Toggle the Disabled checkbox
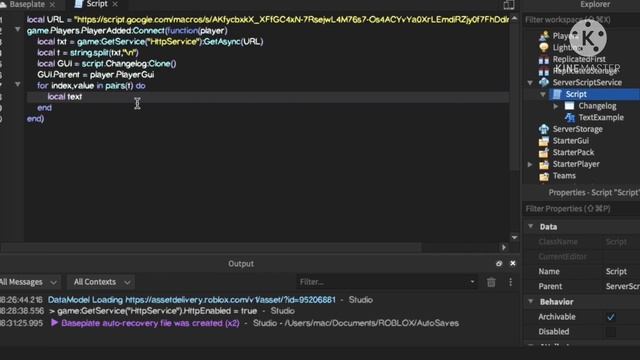Screen dimensions: 640x360 [x=611, y=332]
